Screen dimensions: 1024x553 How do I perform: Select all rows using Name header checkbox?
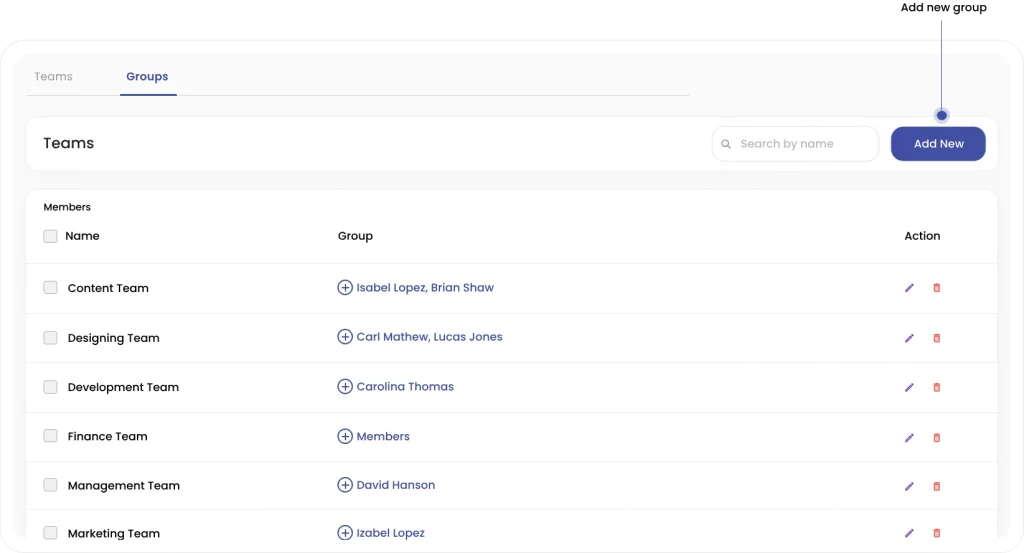tap(50, 236)
